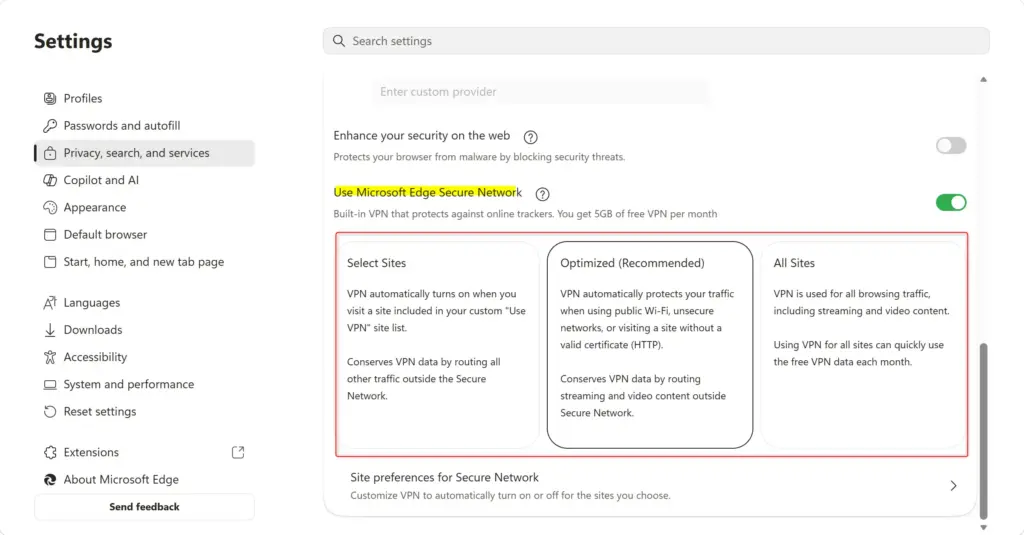Click the Accessibility figure icon
The width and height of the screenshot is (1024, 535).
point(50,357)
